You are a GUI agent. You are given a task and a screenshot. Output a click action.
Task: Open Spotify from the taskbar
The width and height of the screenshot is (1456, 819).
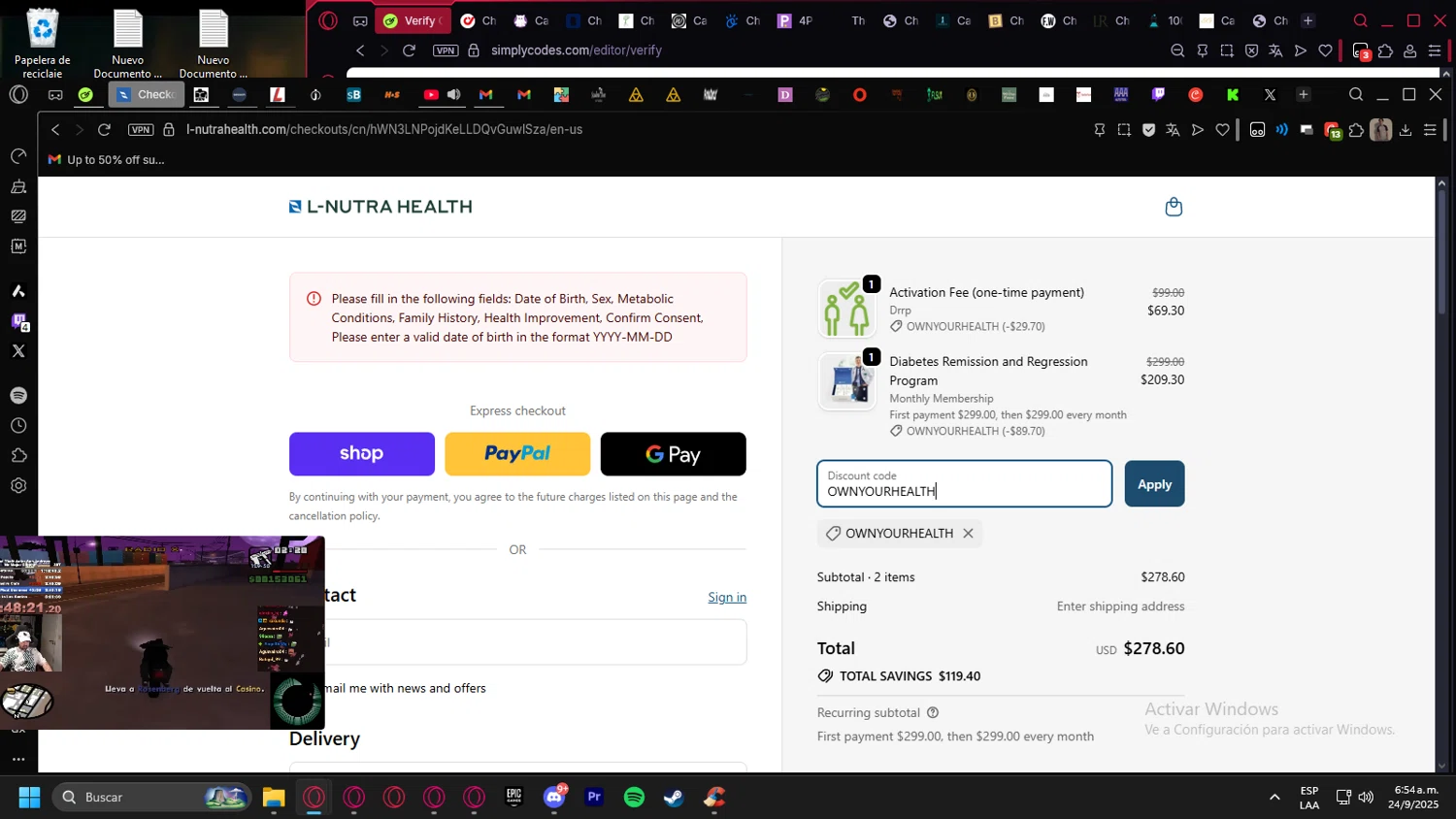[x=634, y=798]
